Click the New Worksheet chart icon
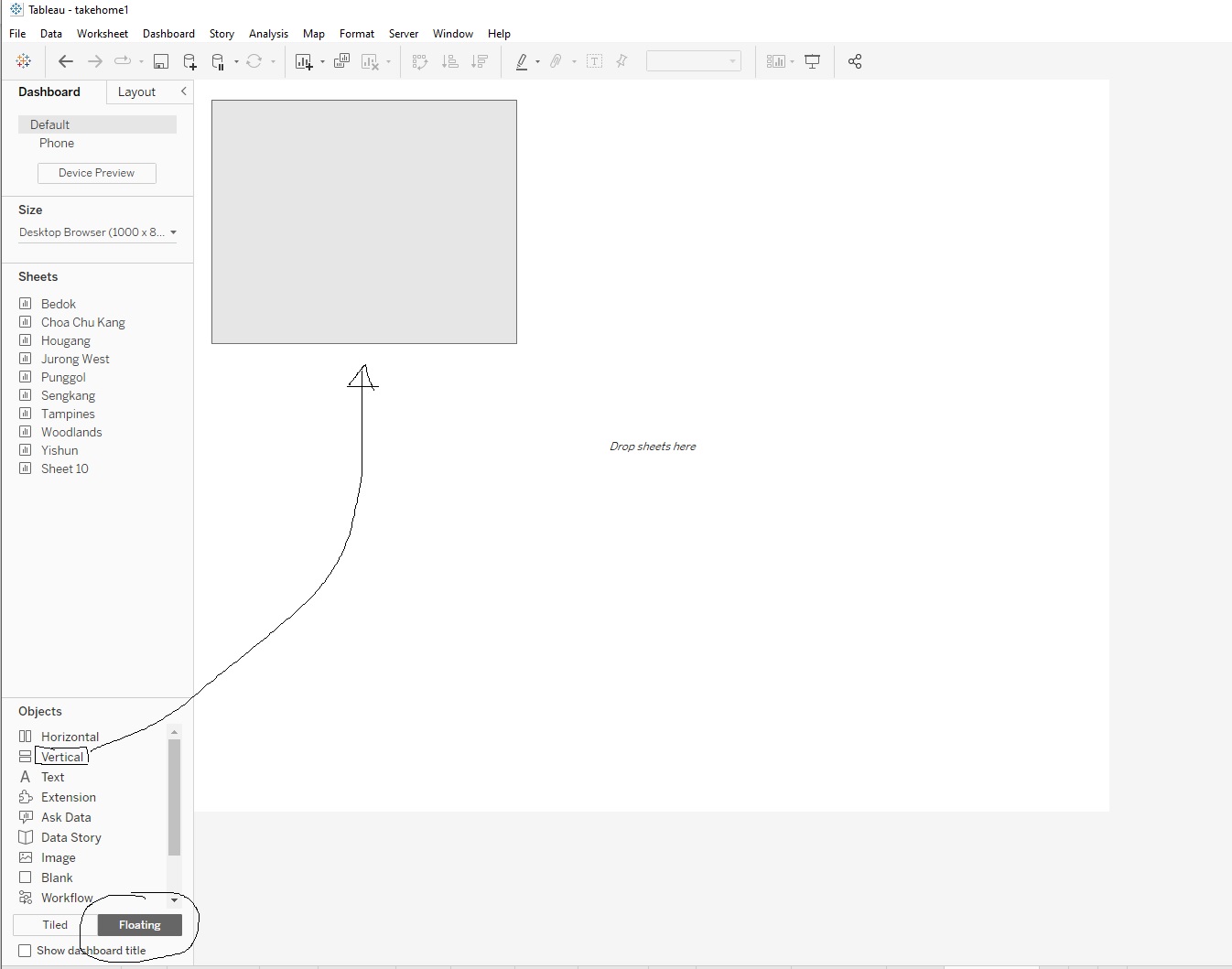 point(303,61)
